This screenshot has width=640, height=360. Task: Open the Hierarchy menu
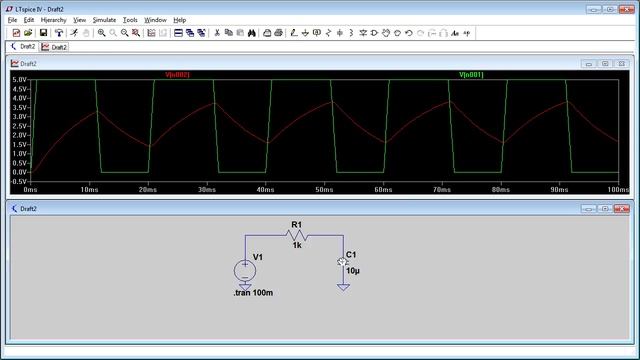click(53, 20)
